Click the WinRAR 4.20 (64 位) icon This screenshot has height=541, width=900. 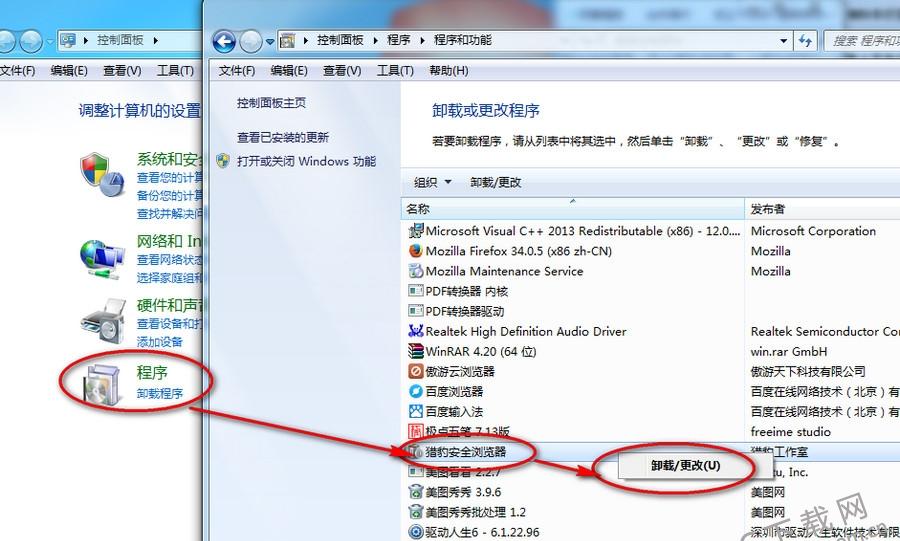click(x=416, y=351)
